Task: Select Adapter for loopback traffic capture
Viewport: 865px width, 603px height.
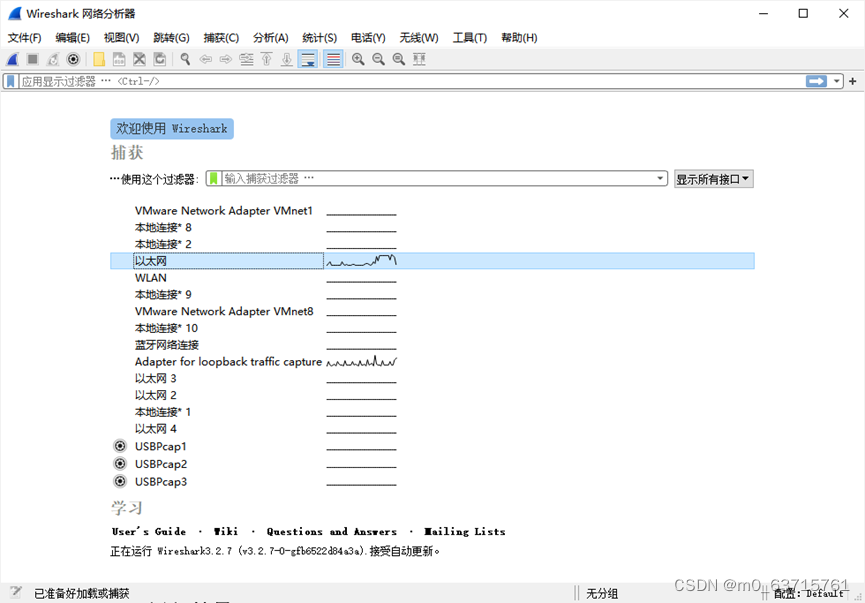Action: tap(228, 362)
